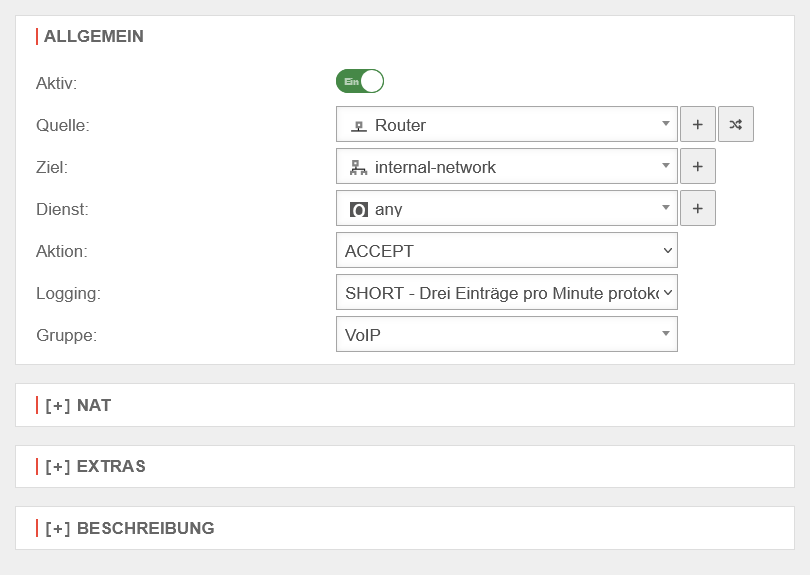Expand the EXTRAS section
Image resolution: width=810 pixels, height=575 pixels.
[95, 467]
